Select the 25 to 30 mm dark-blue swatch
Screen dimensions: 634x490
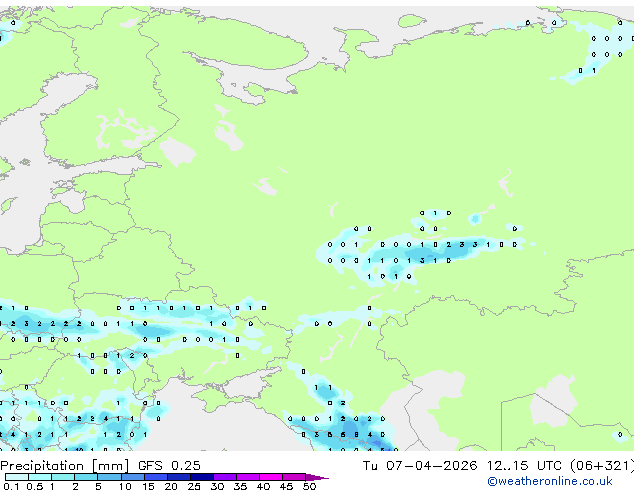201,477
